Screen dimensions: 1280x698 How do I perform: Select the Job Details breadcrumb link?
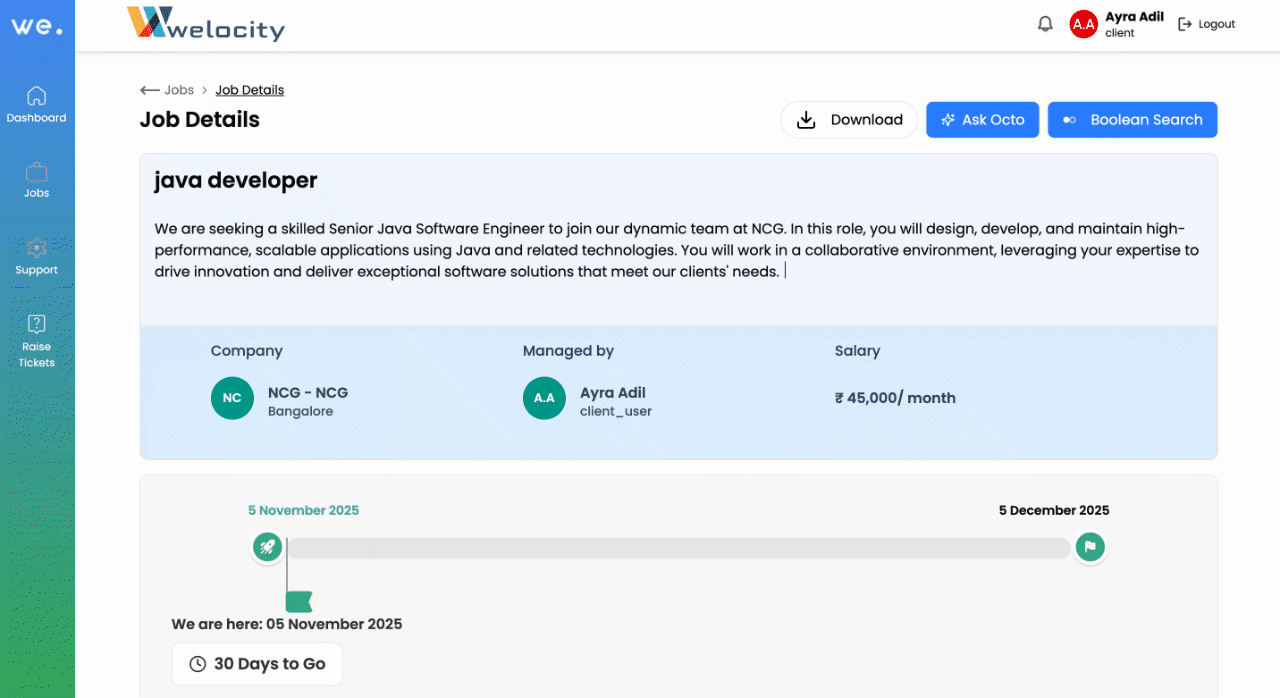(x=249, y=90)
